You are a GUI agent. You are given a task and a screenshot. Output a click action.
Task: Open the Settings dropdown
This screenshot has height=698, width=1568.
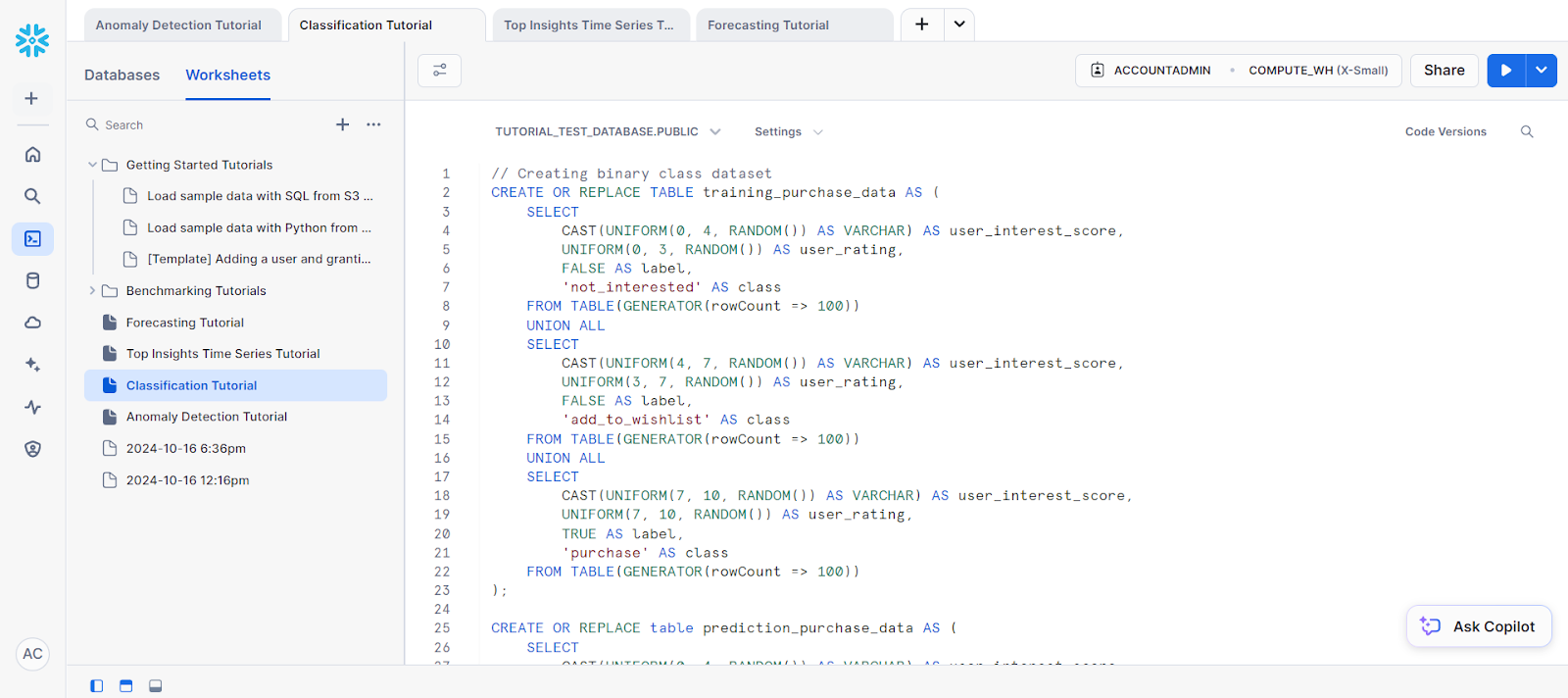tap(789, 131)
